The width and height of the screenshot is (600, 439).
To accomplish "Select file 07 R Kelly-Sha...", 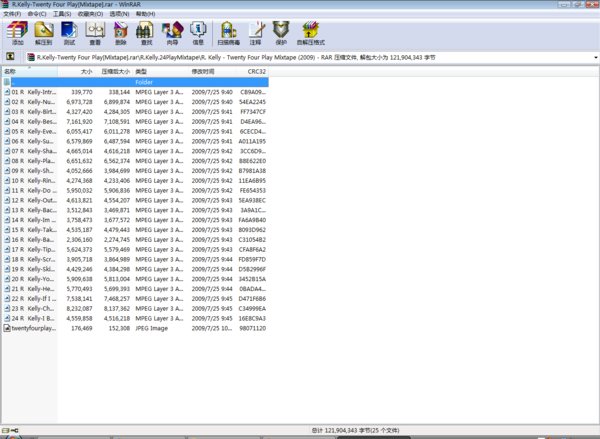I will point(34,151).
